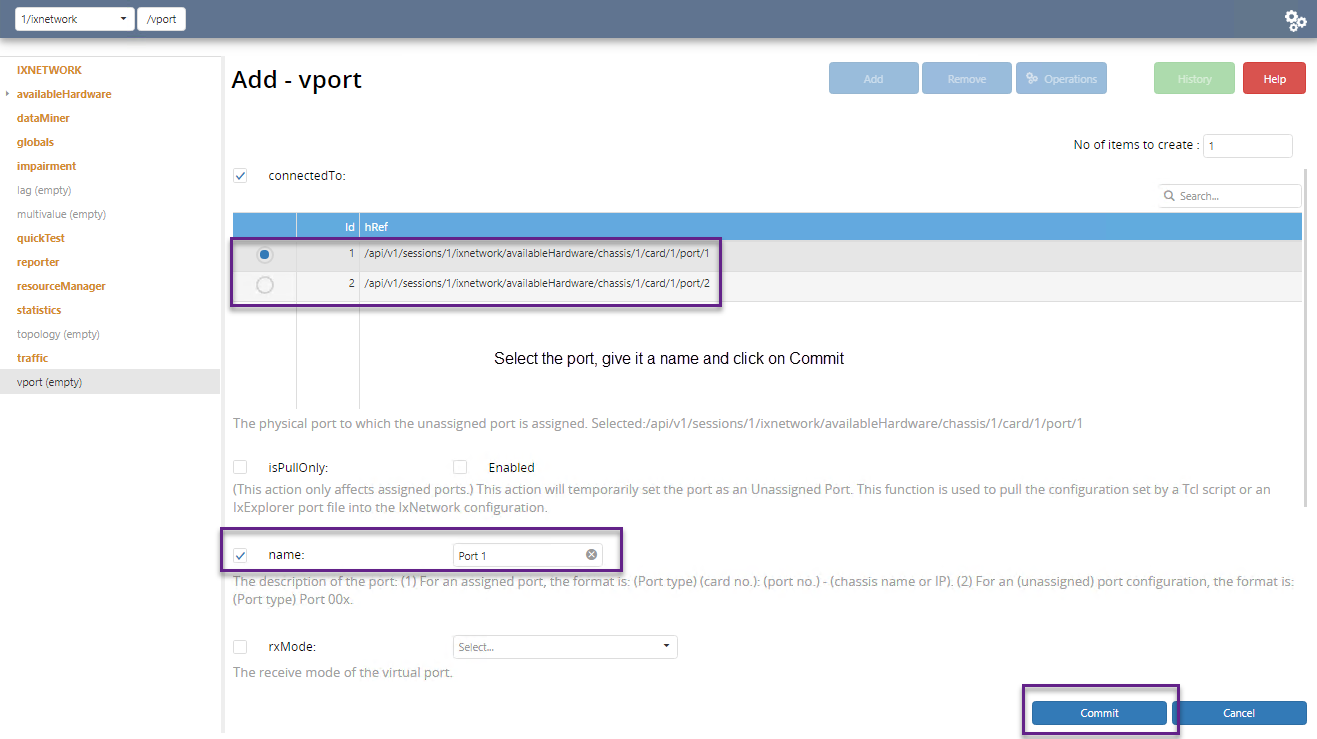Viewport: 1317px width, 739px height.
Task: Select radio button for port/2
Action: [x=264, y=285]
